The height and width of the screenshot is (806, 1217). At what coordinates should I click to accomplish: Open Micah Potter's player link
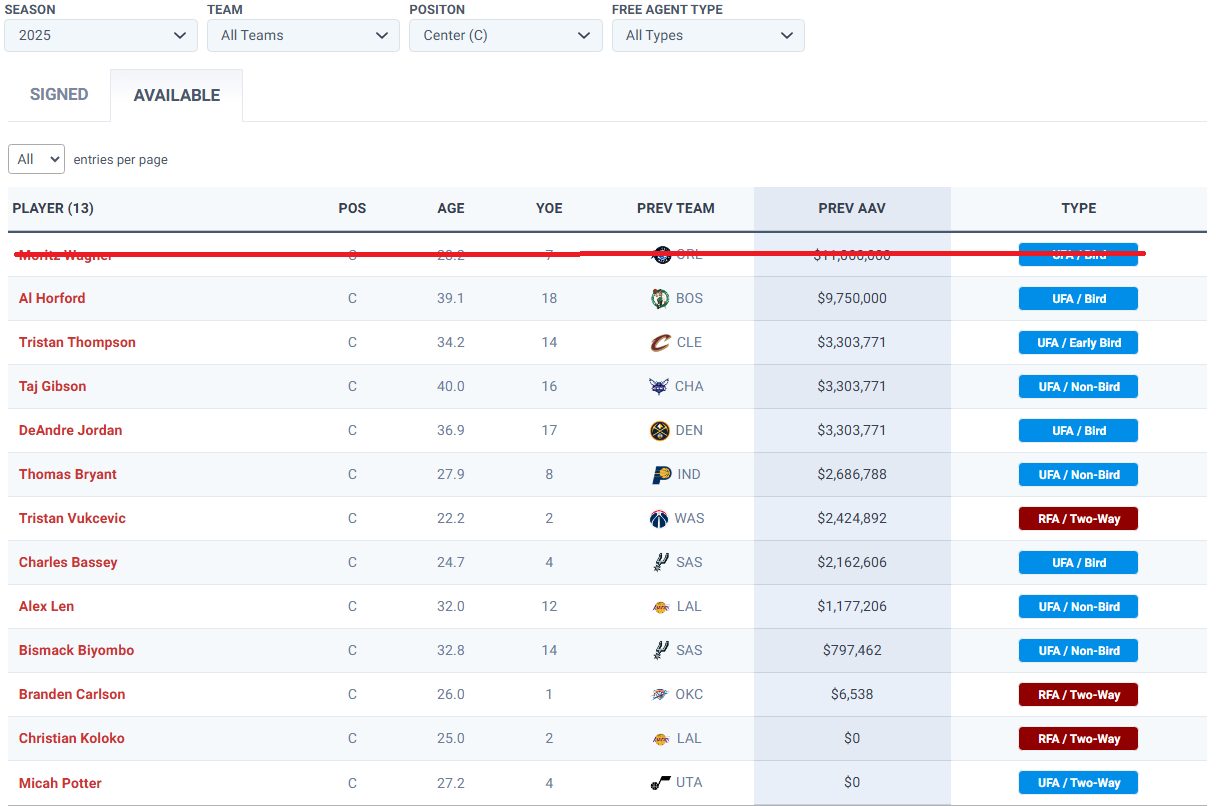click(60, 783)
